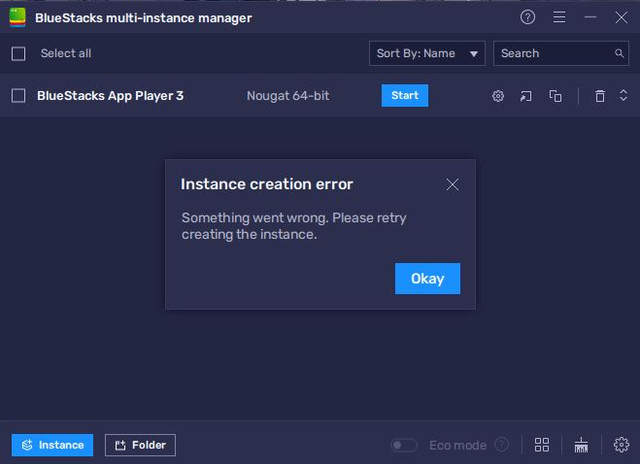Click the search magnifier icon

point(619,53)
